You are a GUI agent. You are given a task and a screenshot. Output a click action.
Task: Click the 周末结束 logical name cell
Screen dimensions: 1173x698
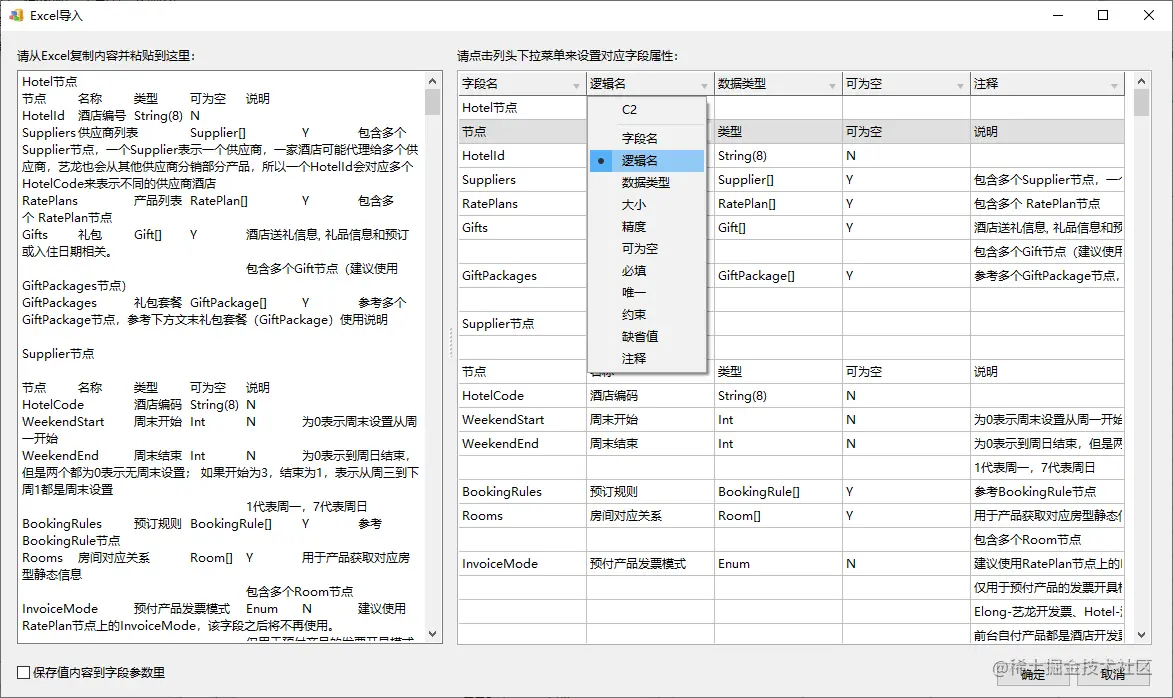click(x=650, y=444)
